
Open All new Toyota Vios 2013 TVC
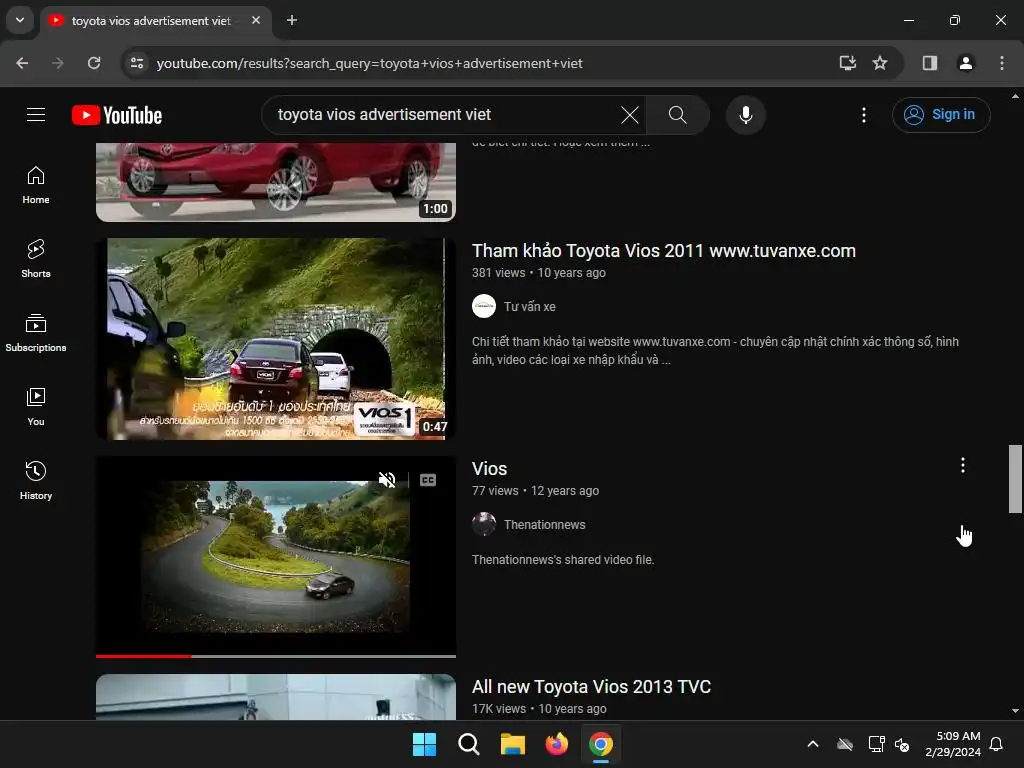[591, 687]
